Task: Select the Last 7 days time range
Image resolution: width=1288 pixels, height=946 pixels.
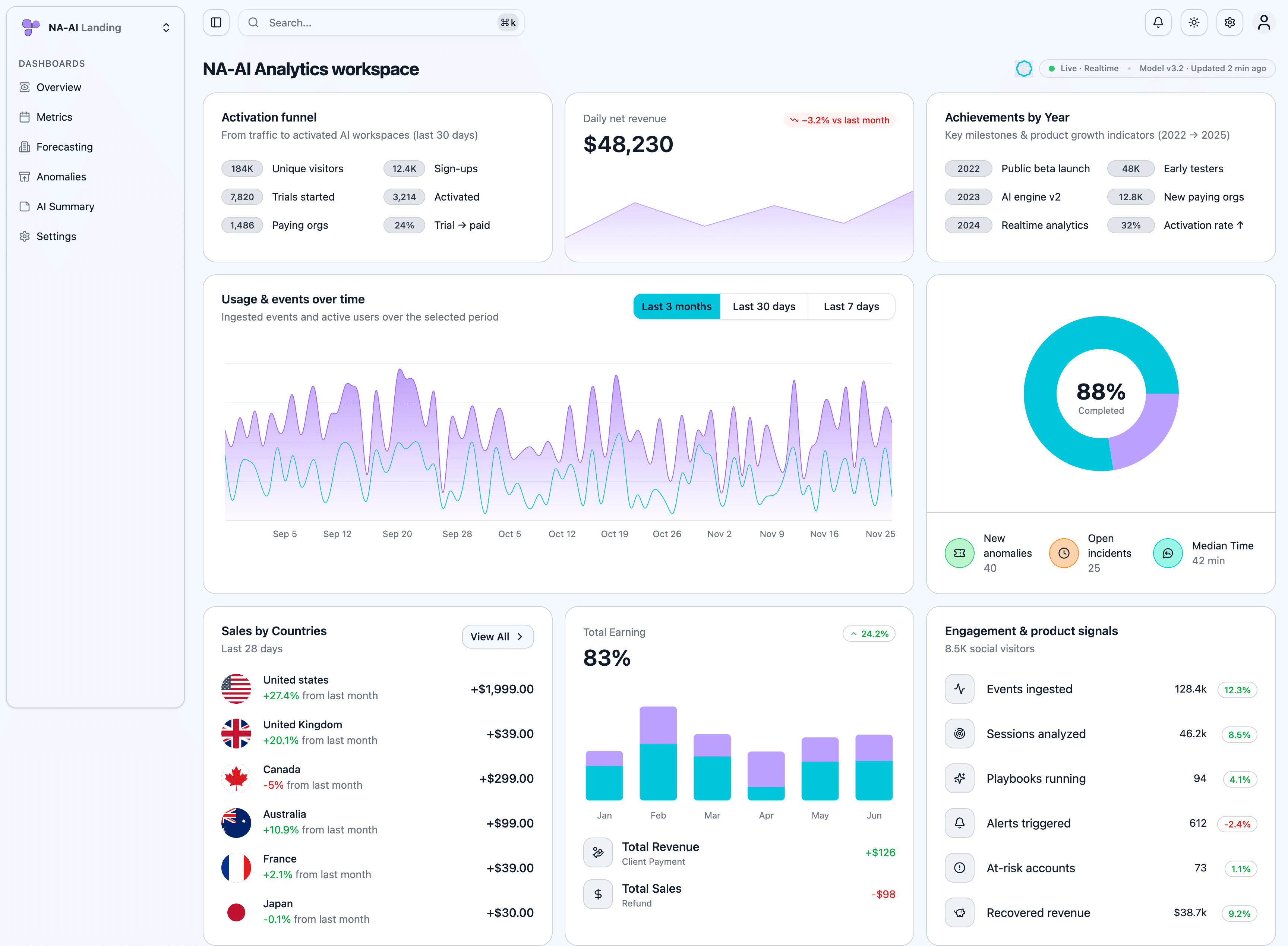Action: click(x=851, y=306)
